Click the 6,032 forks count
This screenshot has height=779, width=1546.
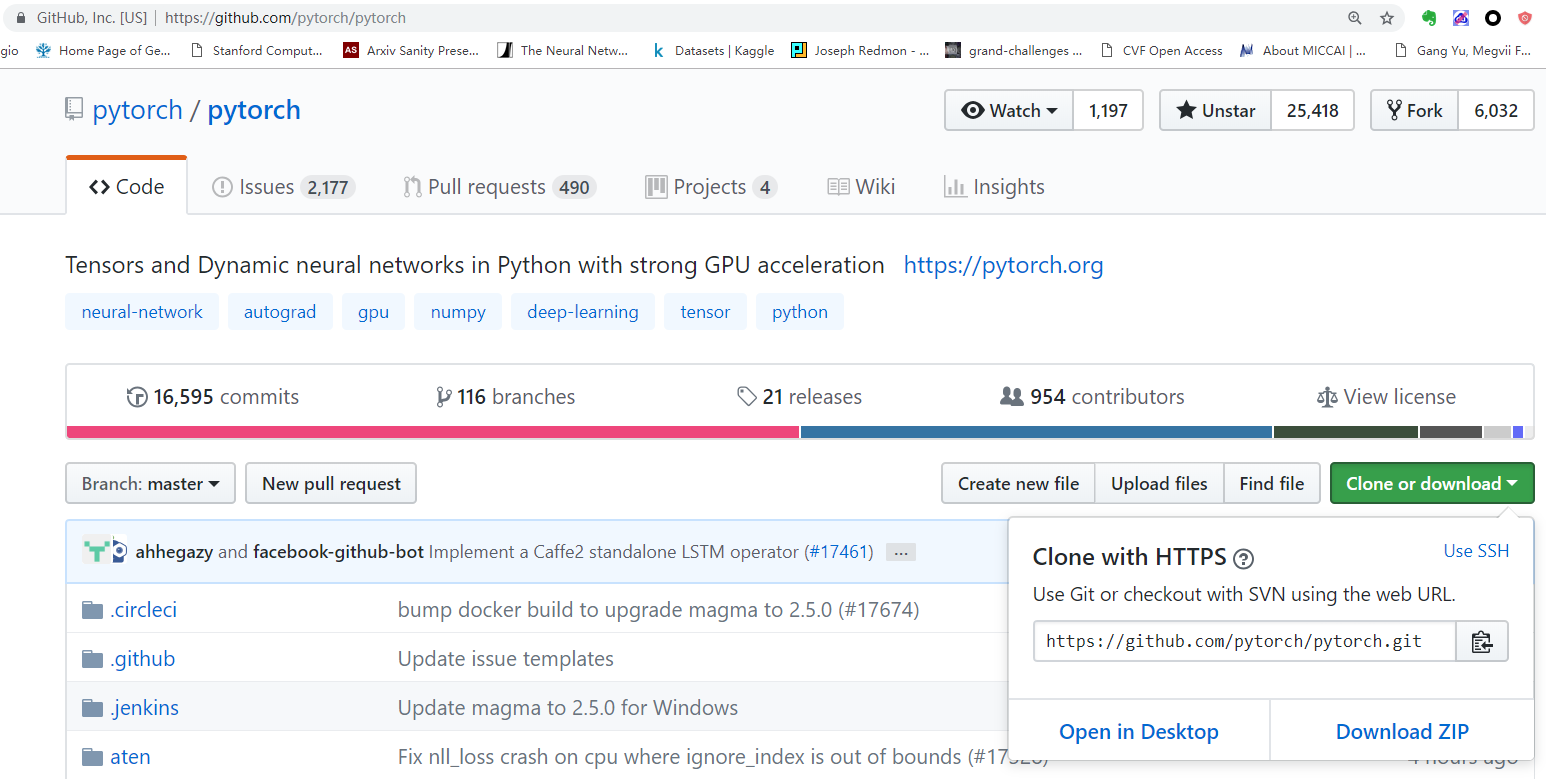[x=1496, y=111]
